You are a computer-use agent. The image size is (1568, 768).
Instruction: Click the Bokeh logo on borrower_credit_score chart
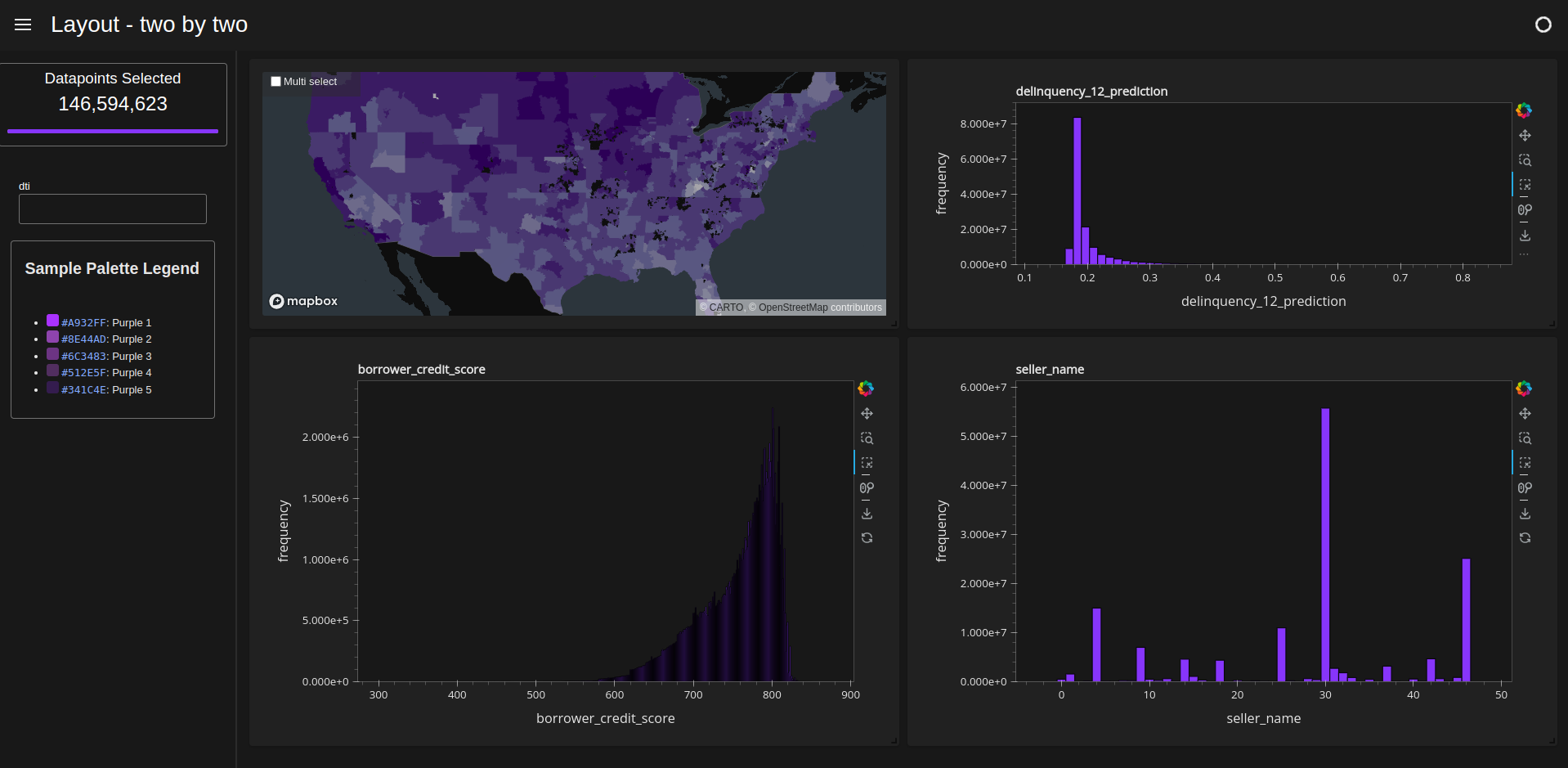click(x=866, y=388)
